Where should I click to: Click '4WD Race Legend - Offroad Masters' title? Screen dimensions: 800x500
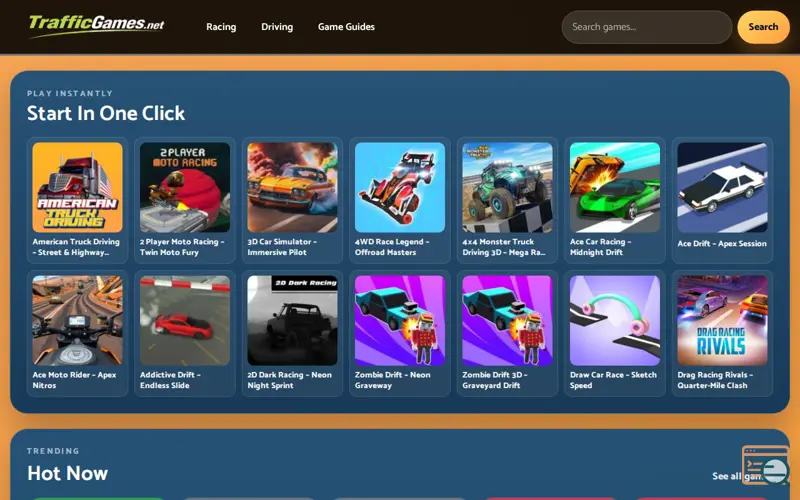click(x=392, y=247)
